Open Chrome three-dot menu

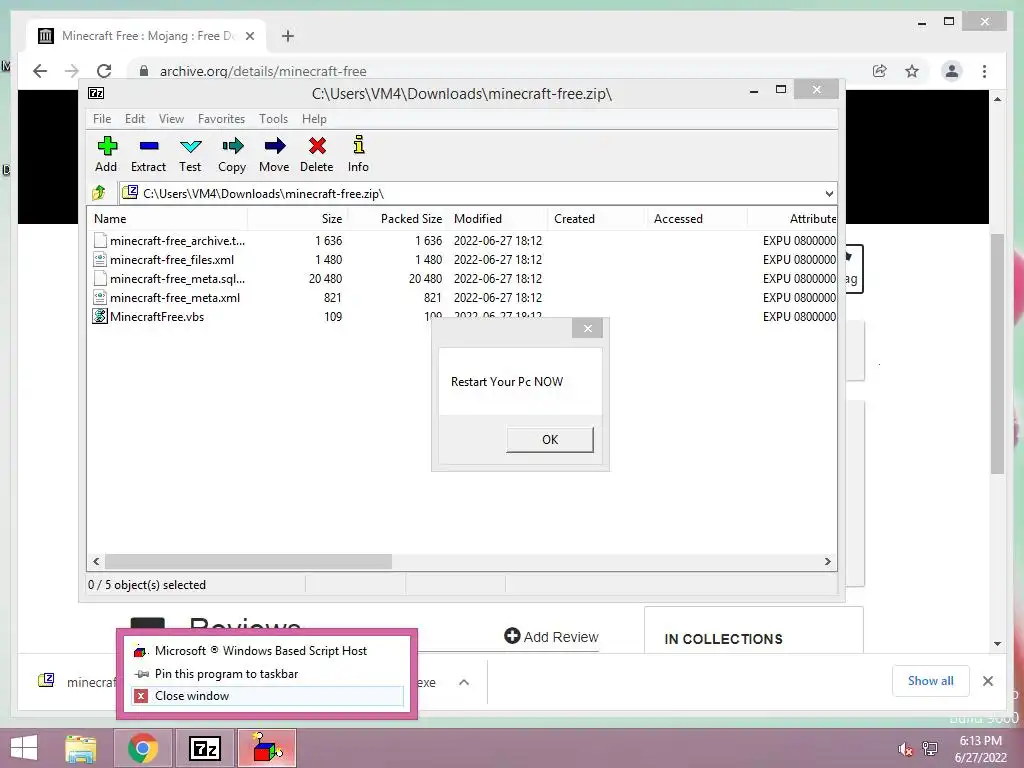(984, 71)
